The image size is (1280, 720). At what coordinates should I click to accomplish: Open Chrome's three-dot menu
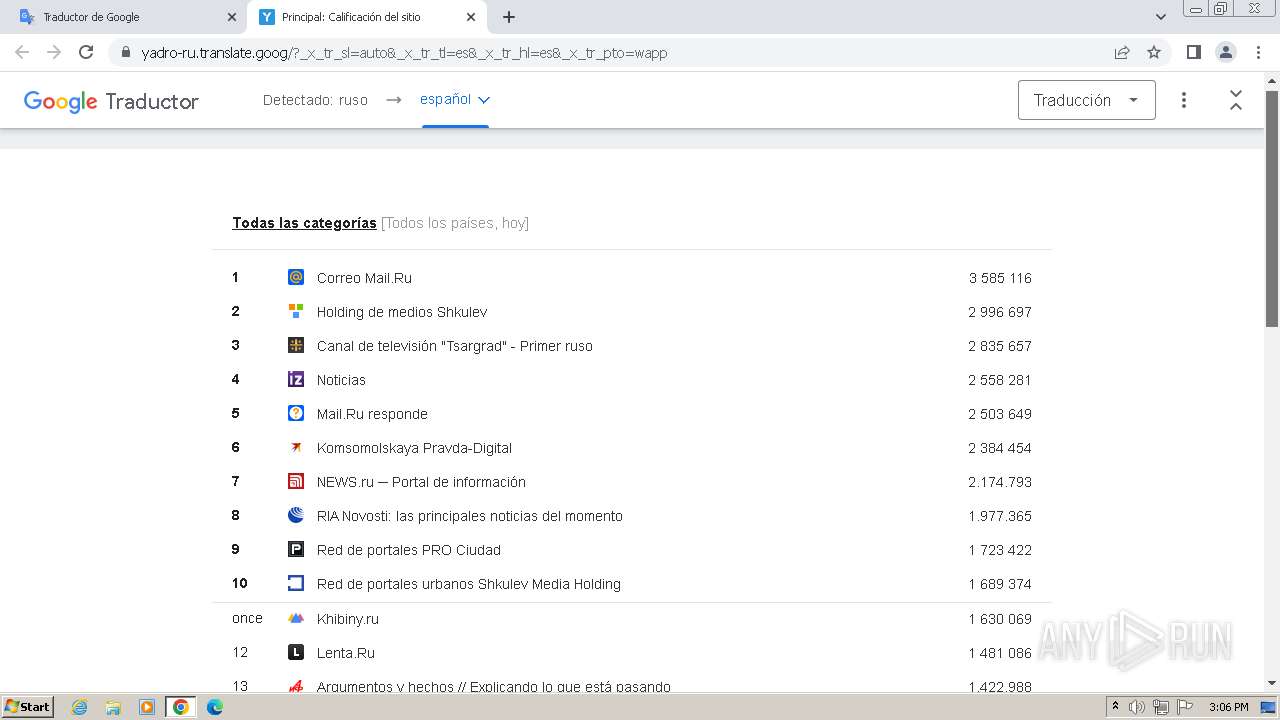point(1257,52)
